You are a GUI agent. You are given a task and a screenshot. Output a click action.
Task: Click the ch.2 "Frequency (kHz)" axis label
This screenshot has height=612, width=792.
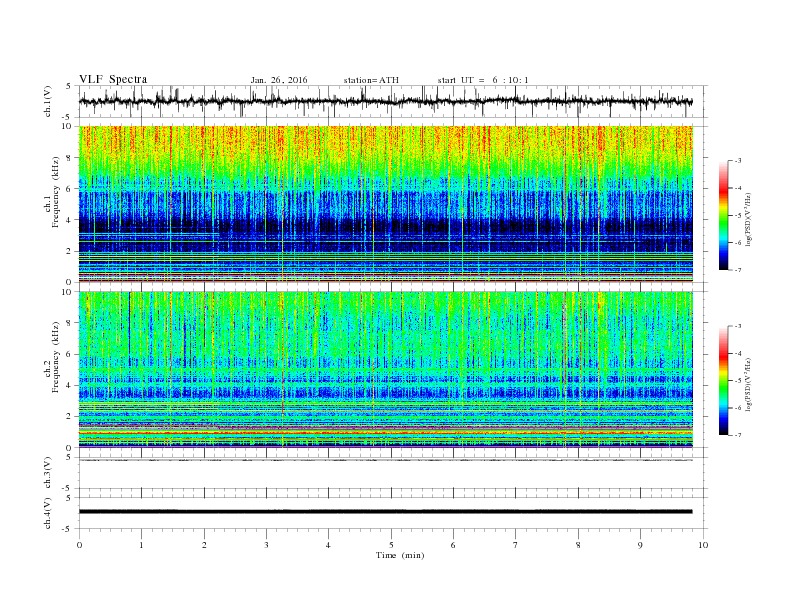point(56,356)
